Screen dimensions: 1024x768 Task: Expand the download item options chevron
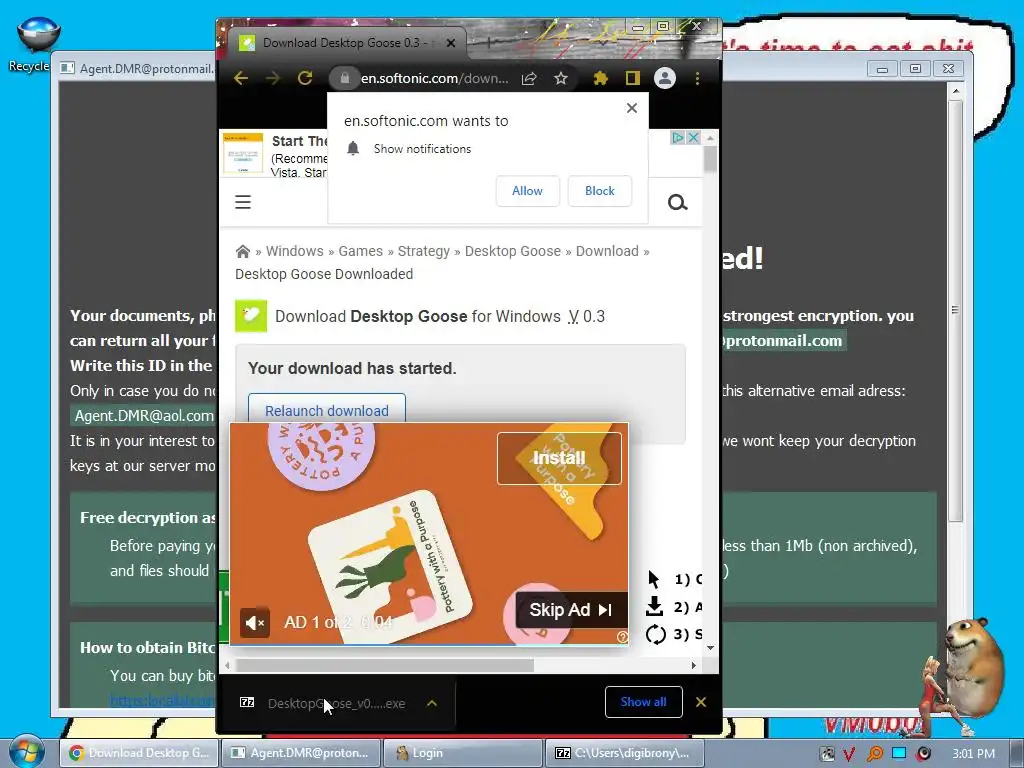432,703
